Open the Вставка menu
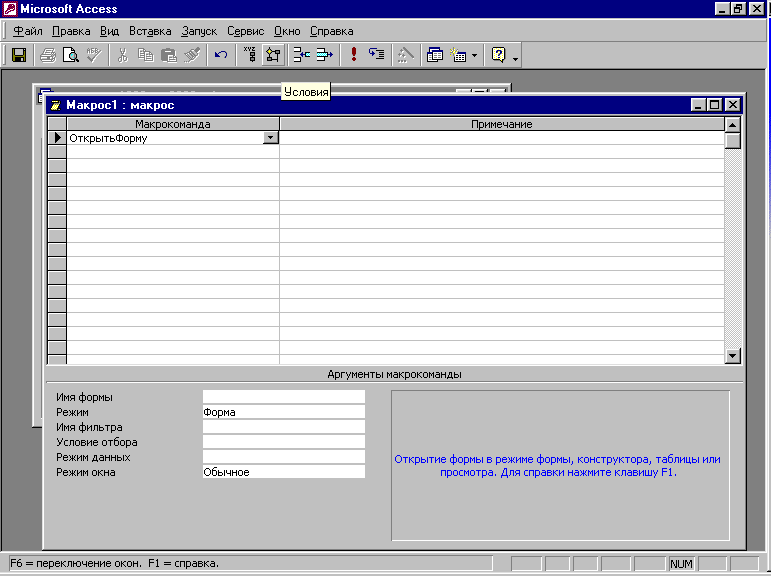This screenshot has width=771, height=576. [150, 31]
